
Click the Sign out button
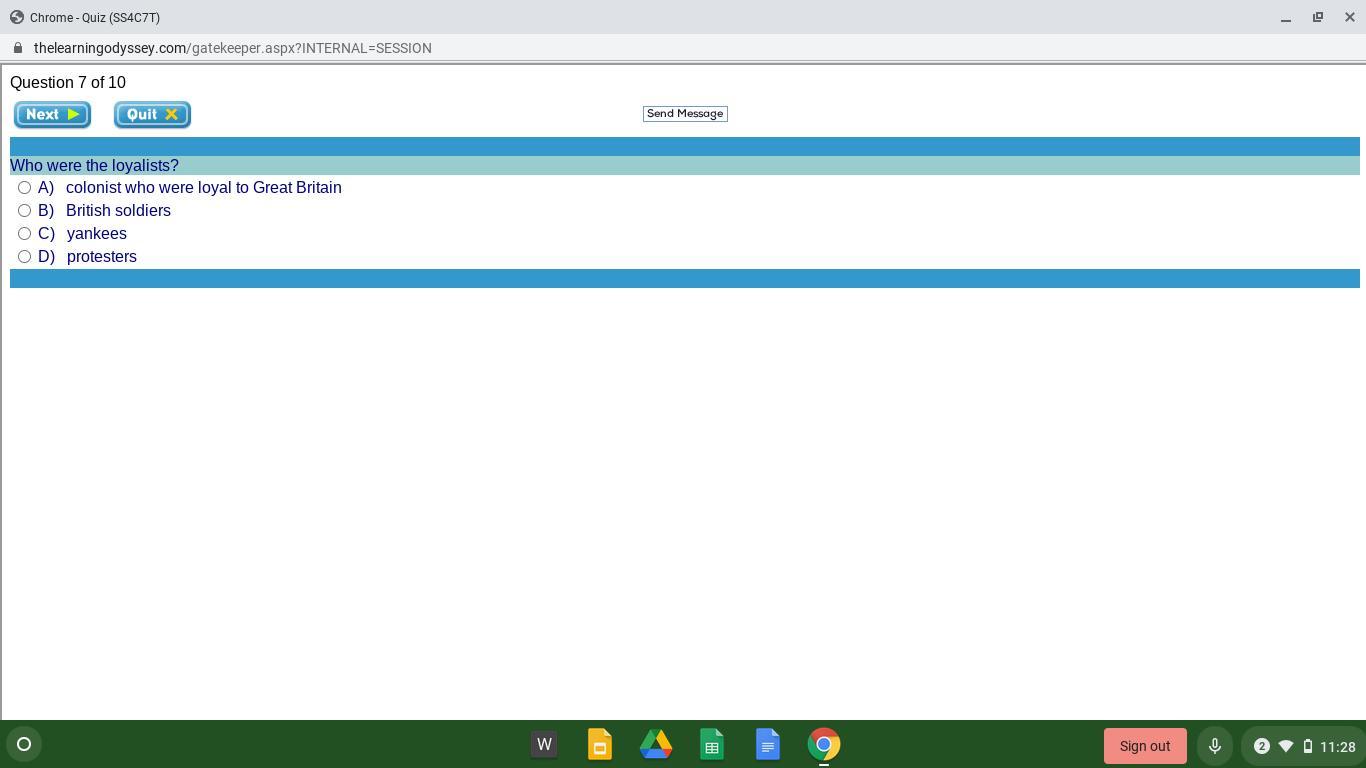tap(1145, 746)
